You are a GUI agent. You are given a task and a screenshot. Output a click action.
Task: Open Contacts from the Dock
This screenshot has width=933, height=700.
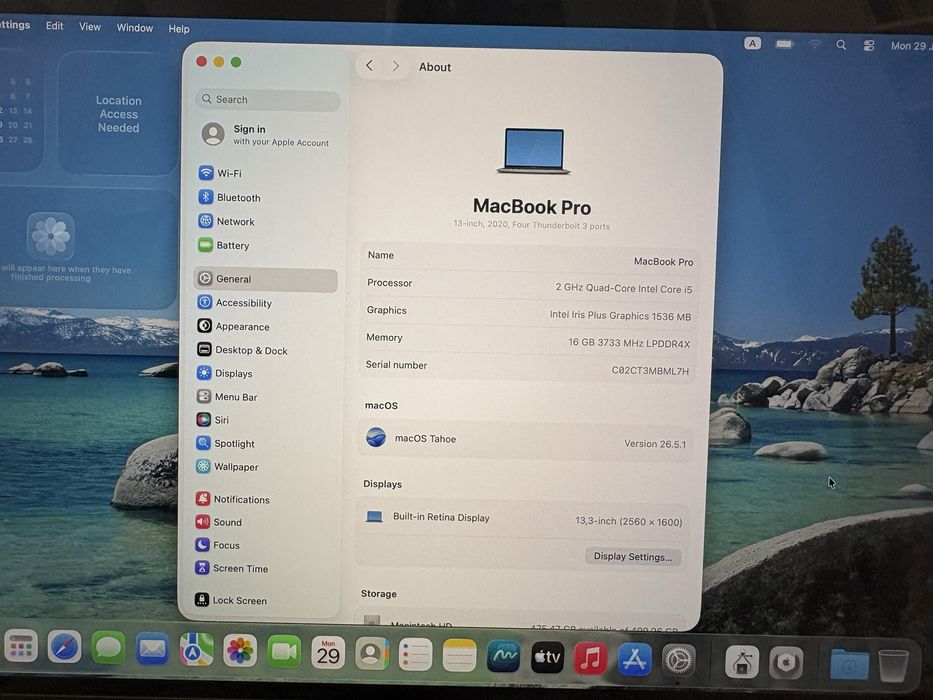point(372,654)
